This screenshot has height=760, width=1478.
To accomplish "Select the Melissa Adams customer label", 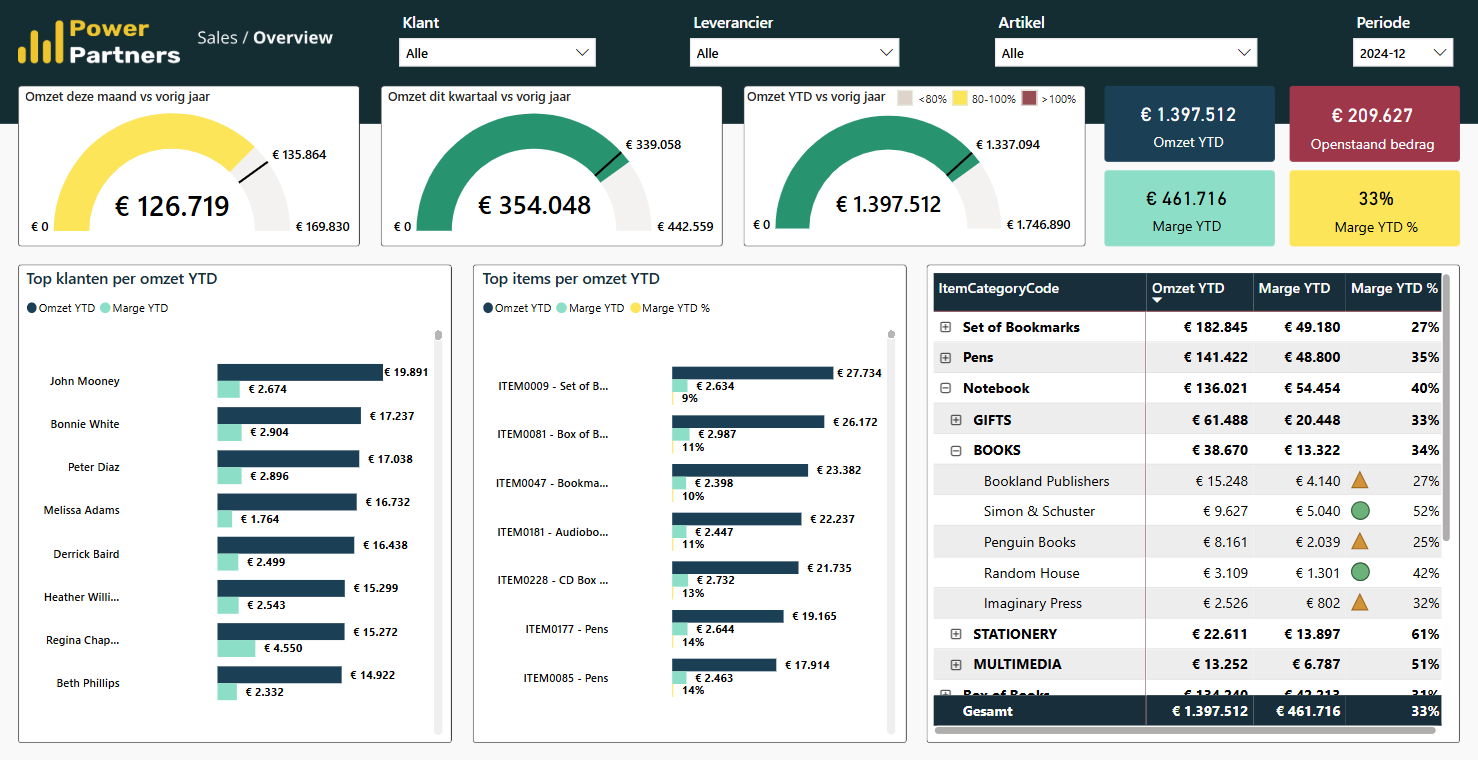I will (82, 510).
